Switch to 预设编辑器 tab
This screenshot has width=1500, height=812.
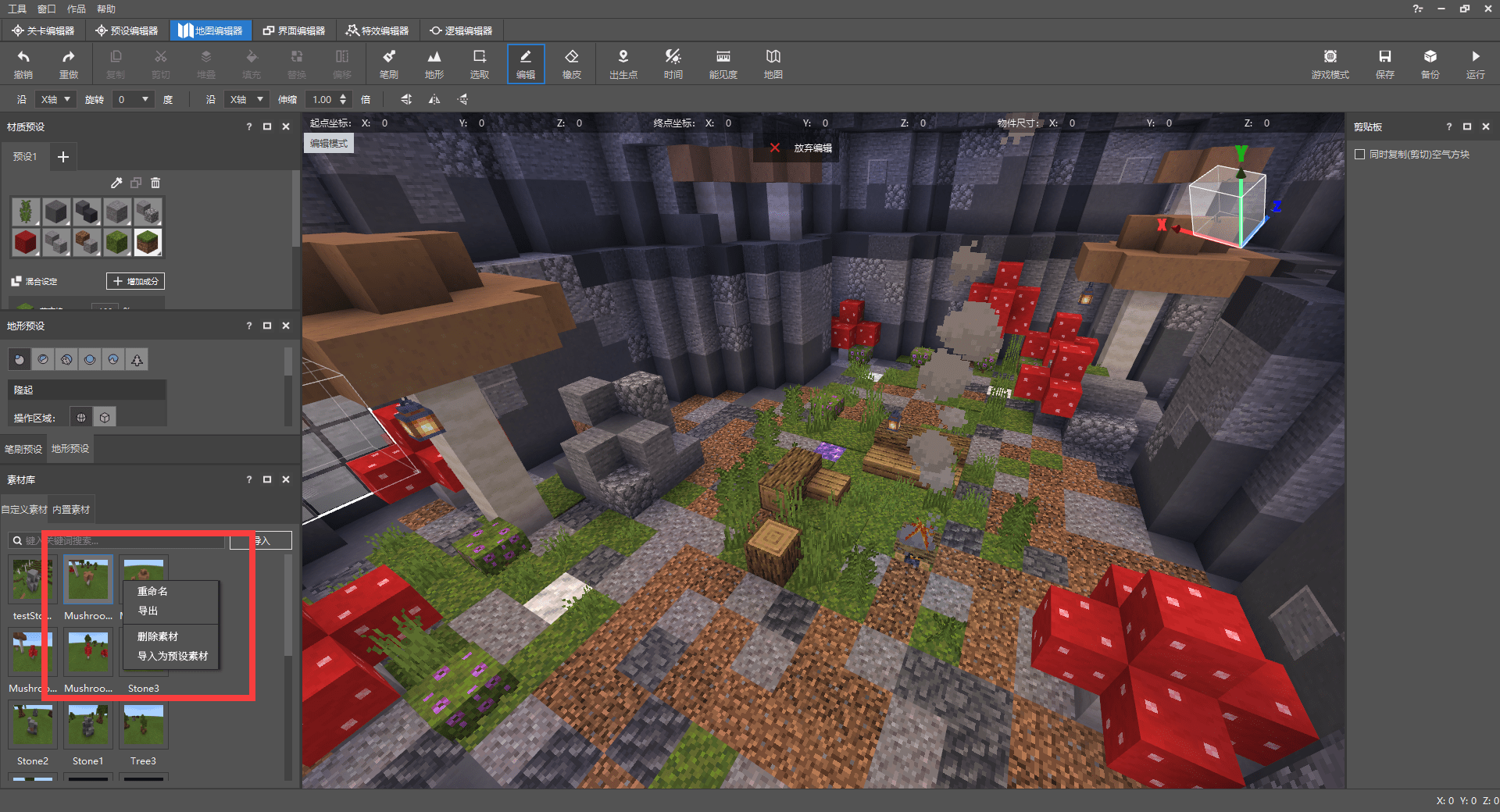[127, 30]
